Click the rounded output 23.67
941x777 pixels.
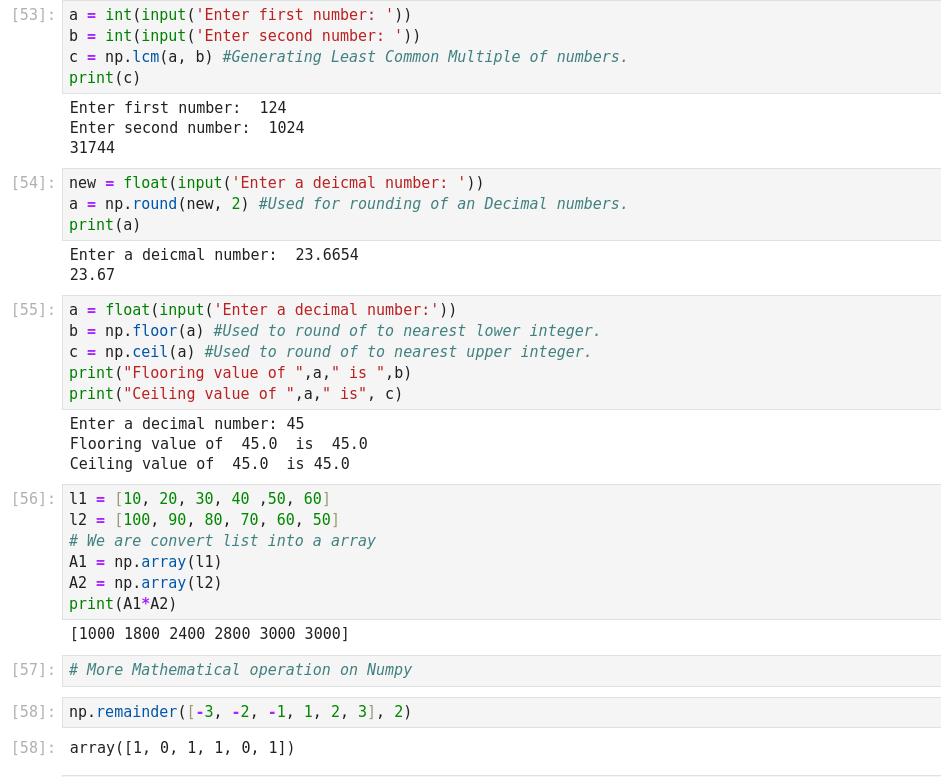coord(92,275)
